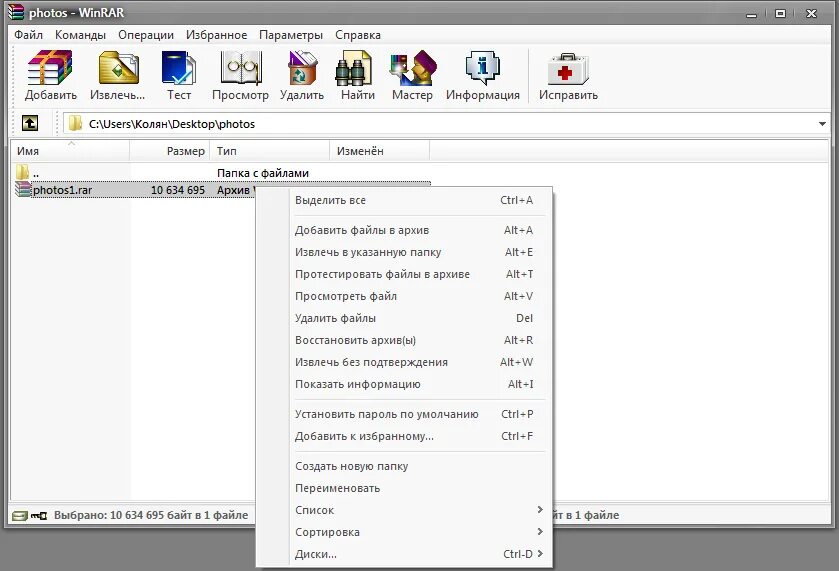
Task: Launch the Мастер wizard icon
Action: click(413, 67)
